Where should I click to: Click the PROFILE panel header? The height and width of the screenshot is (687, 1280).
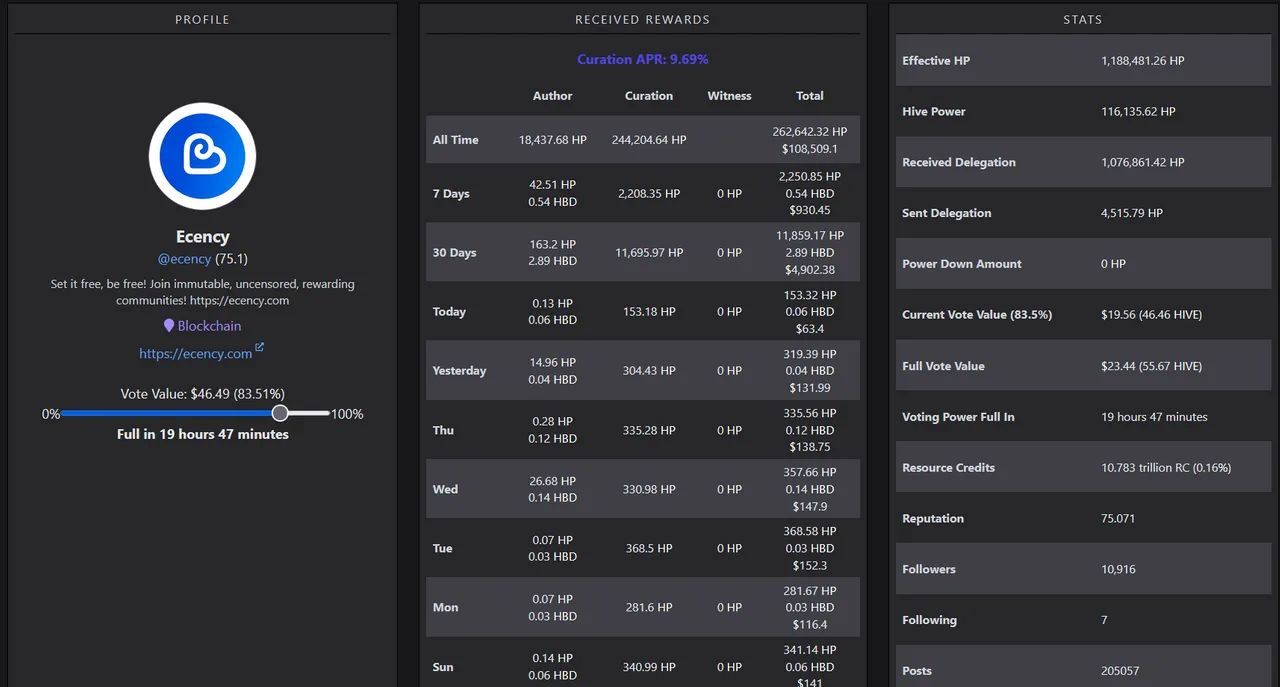[202, 20]
